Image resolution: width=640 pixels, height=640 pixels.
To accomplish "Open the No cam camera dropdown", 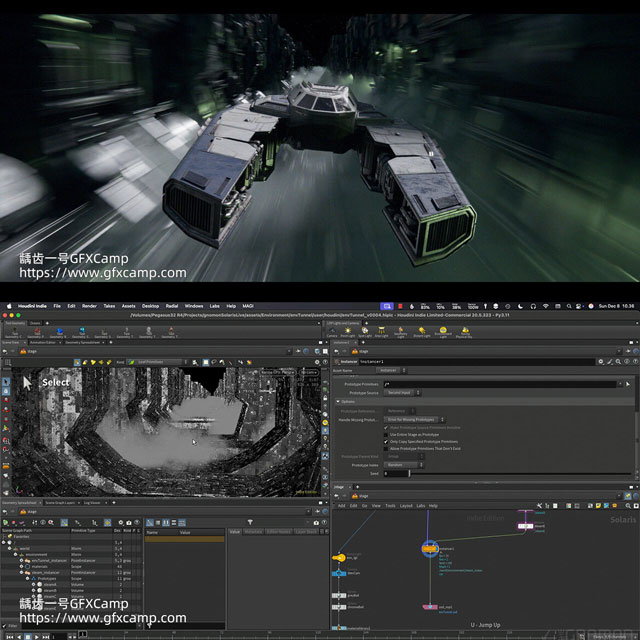I will coord(309,372).
